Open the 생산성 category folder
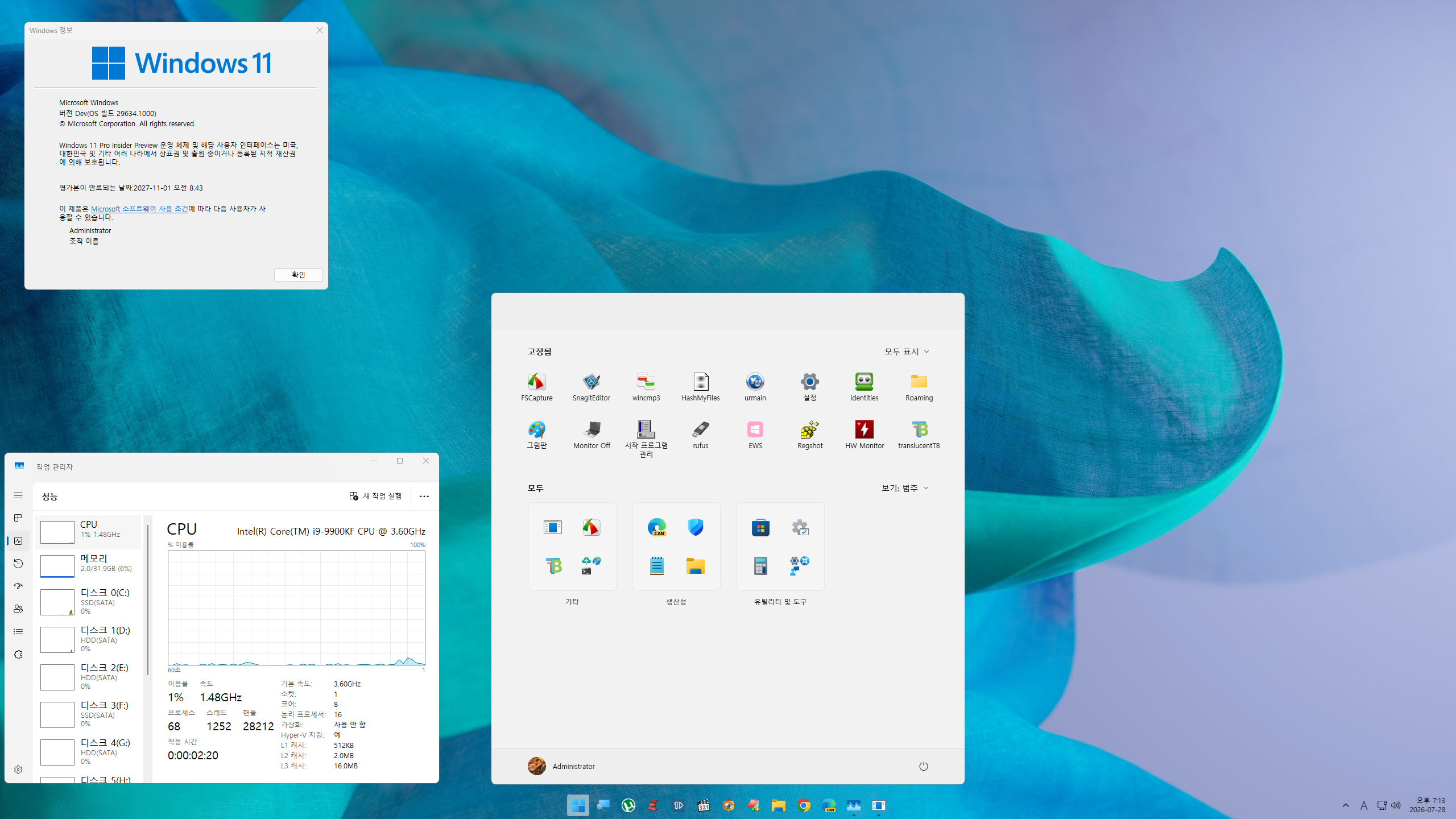1456x819 pixels. coord(676,547)
